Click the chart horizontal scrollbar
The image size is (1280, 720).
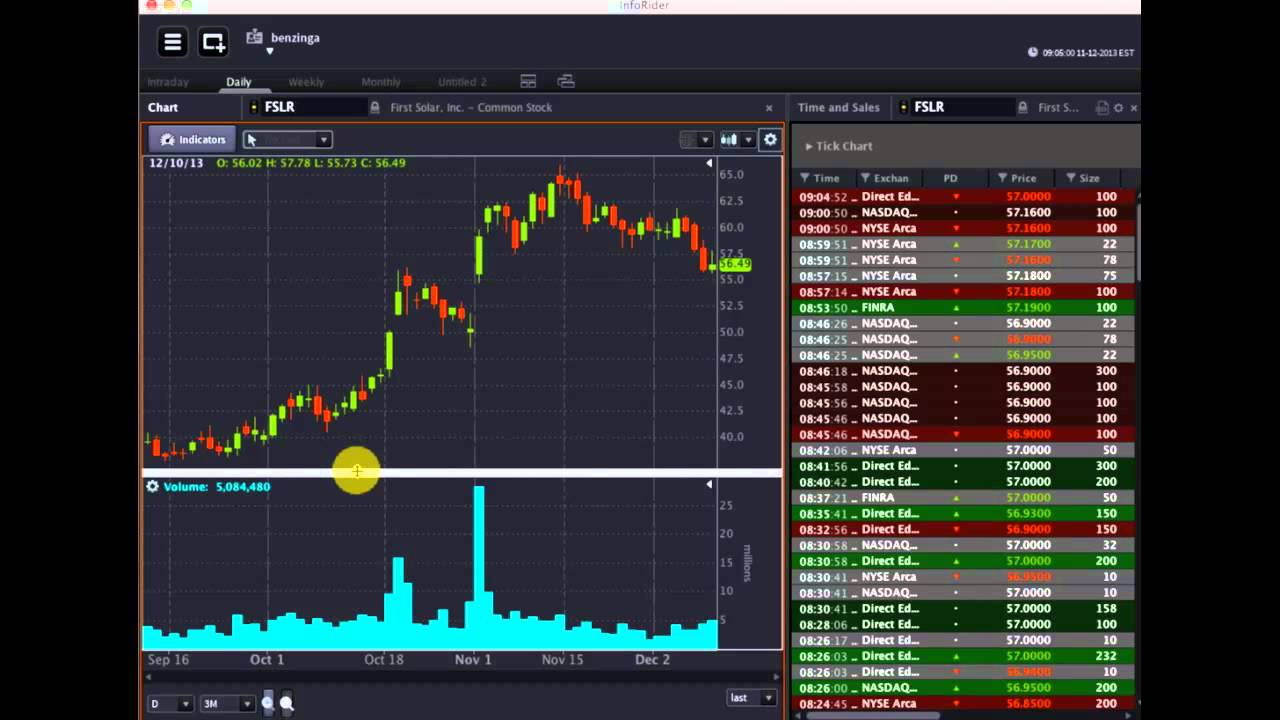pos(461,678)
